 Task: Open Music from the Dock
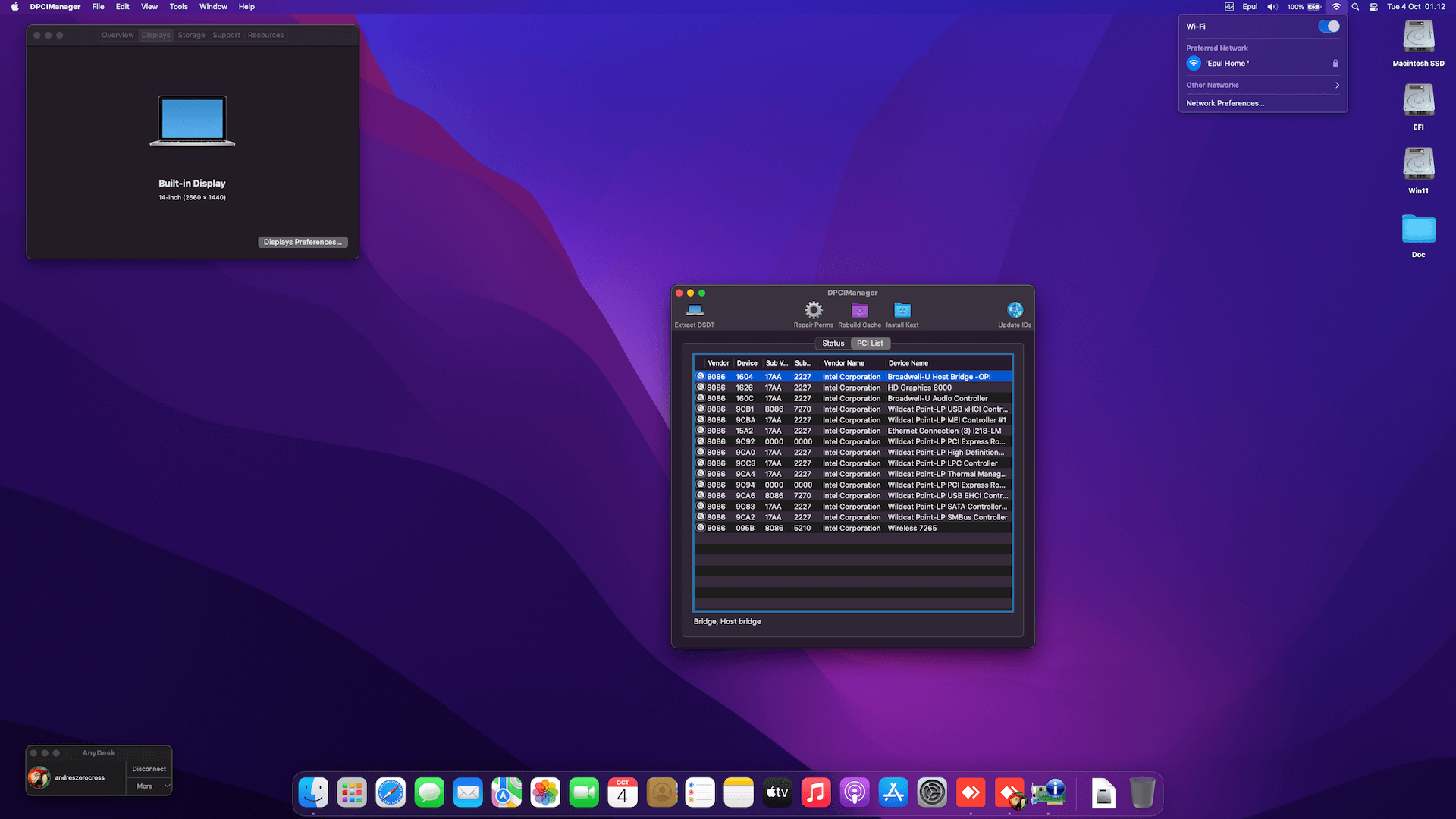tap(816, 792)
